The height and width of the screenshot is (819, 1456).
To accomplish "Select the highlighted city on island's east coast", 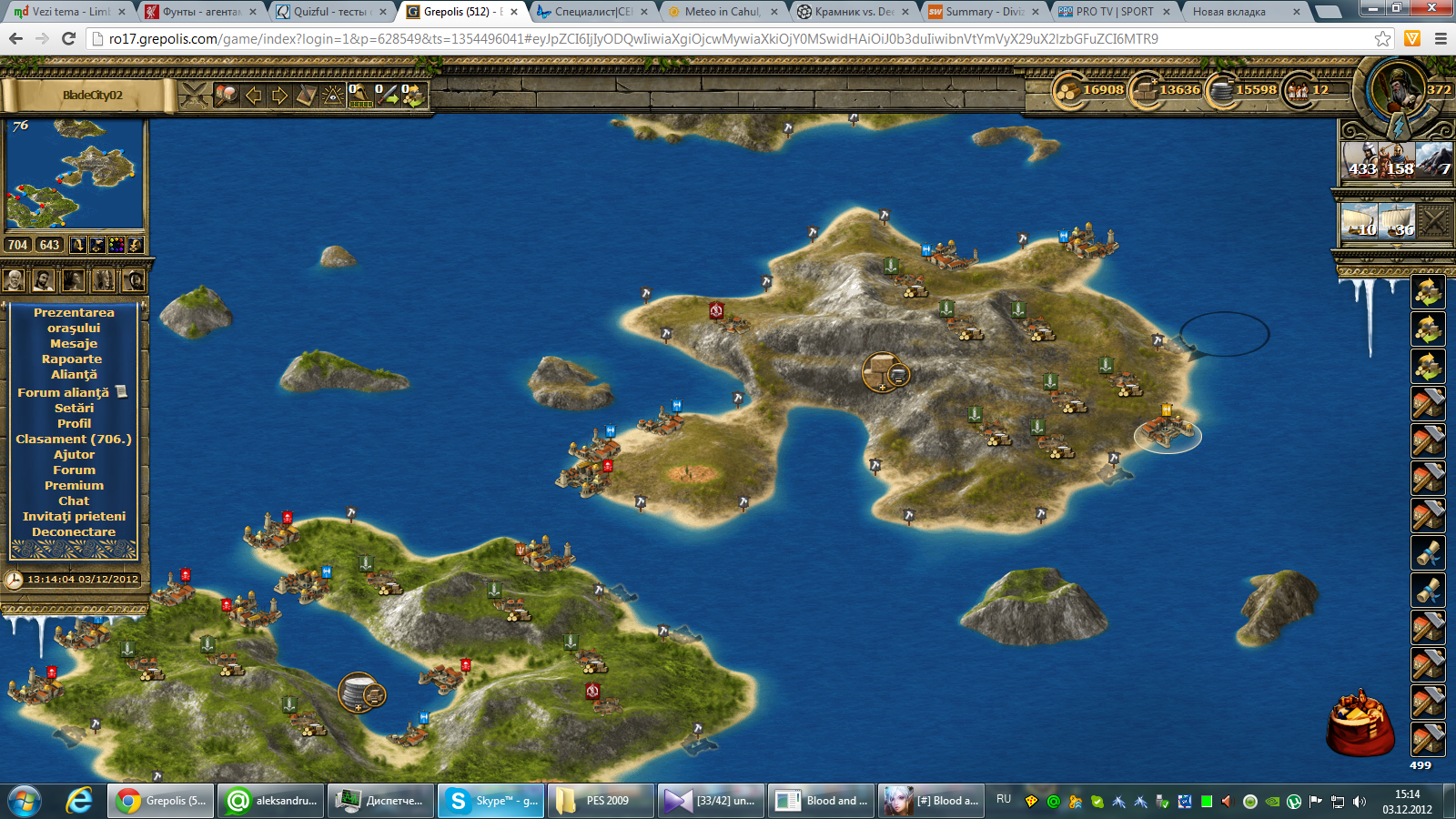I will tap(1168, 432).
